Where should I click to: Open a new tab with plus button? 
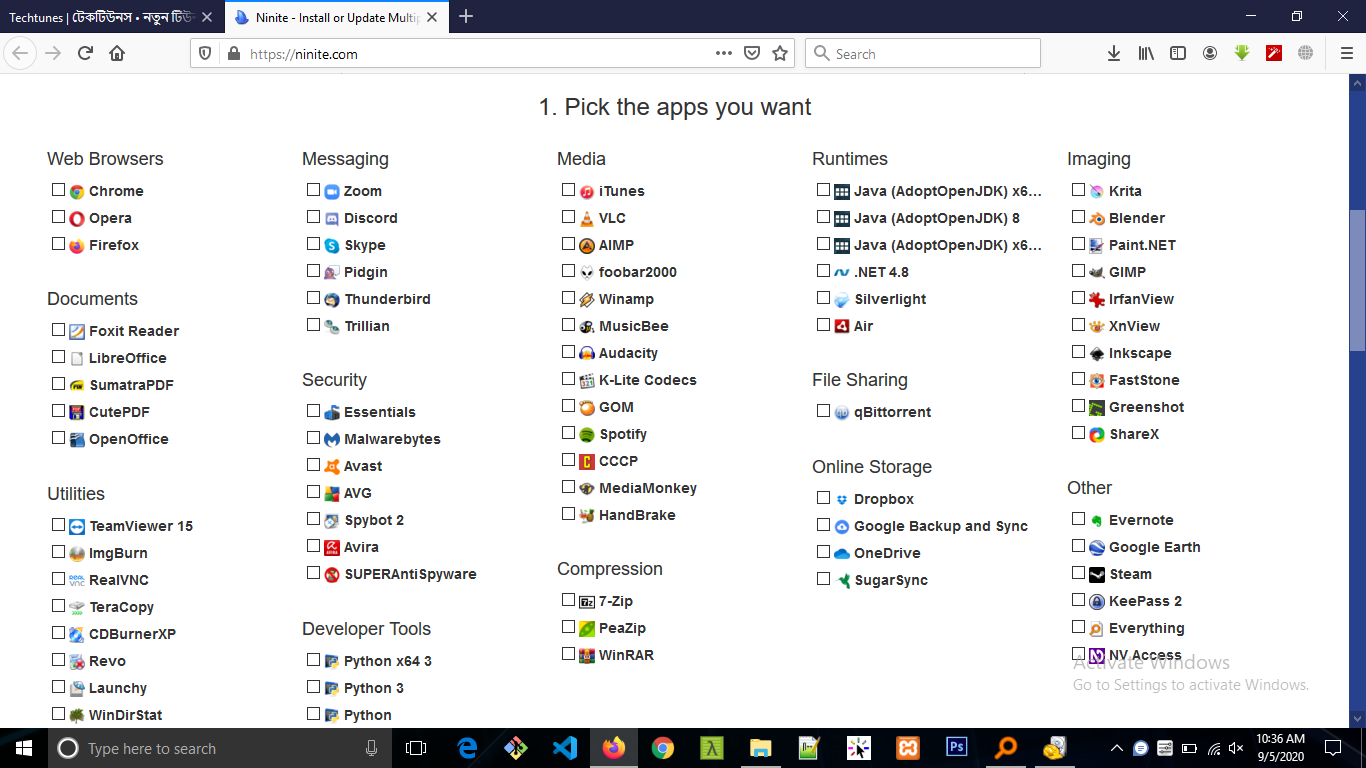tap(466, 17)
